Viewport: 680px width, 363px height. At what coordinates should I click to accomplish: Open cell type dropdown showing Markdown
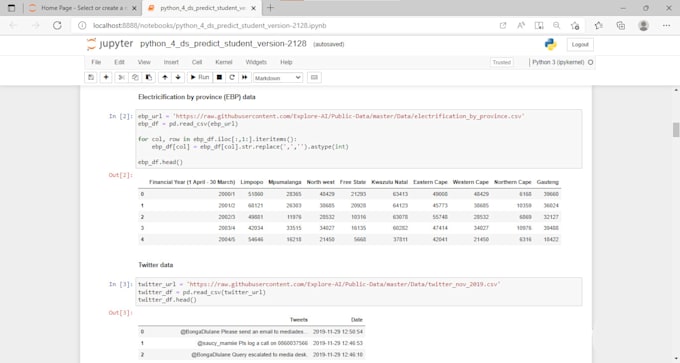278,78
